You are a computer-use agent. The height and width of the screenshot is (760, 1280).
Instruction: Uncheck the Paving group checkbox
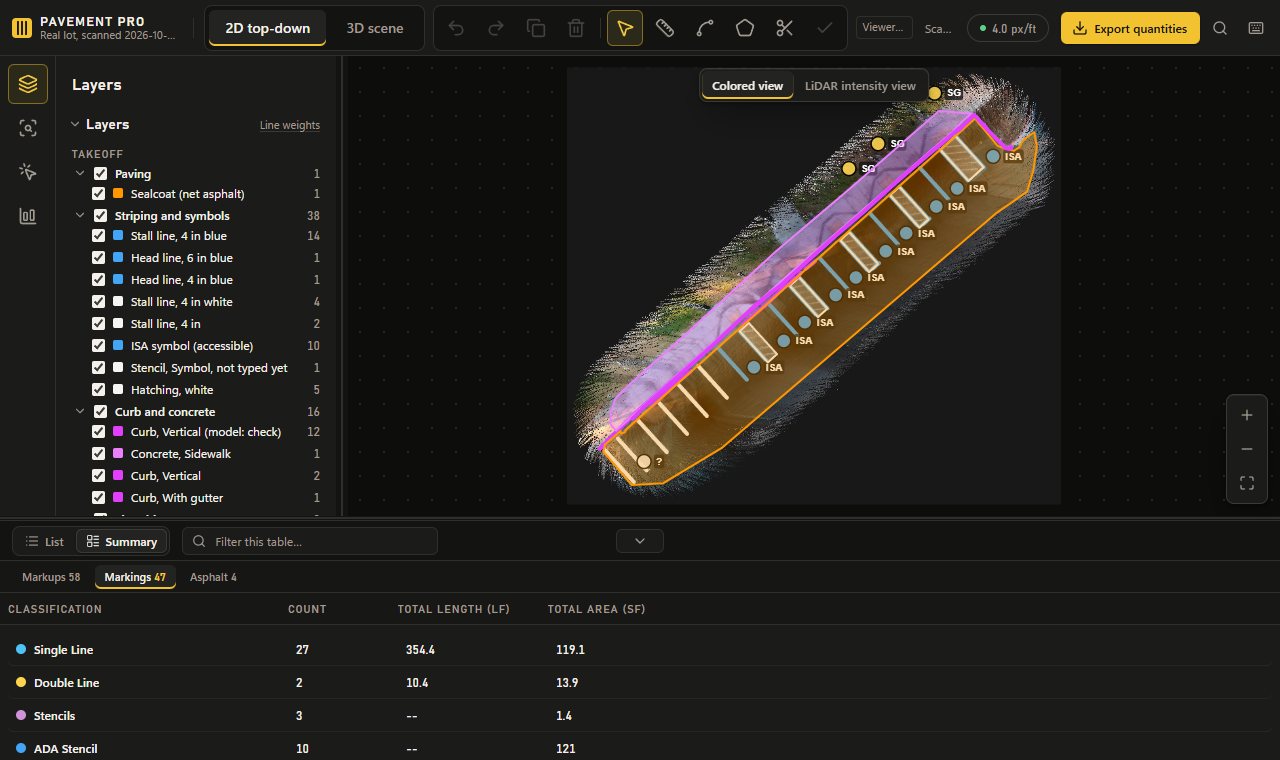click(x=100, y=174)
